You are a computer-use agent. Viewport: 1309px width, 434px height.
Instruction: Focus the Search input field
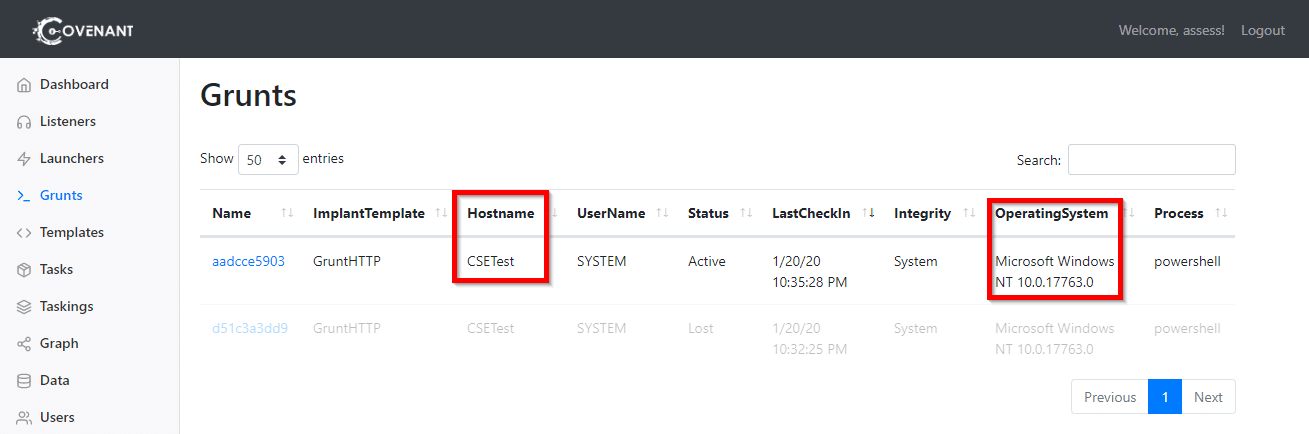(x=1151, y=160)
